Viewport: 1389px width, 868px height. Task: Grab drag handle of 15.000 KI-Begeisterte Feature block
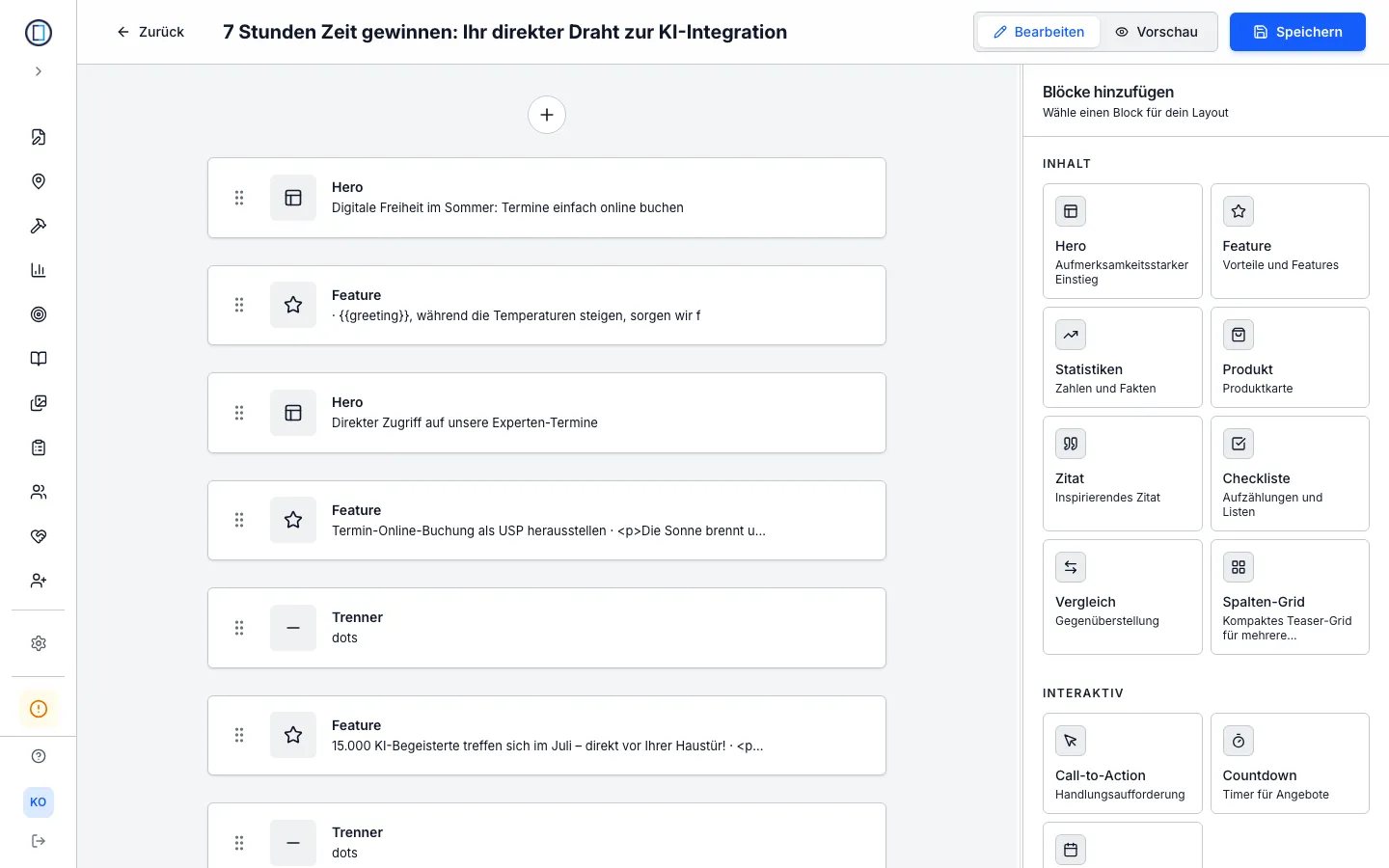tap(239, 735)
